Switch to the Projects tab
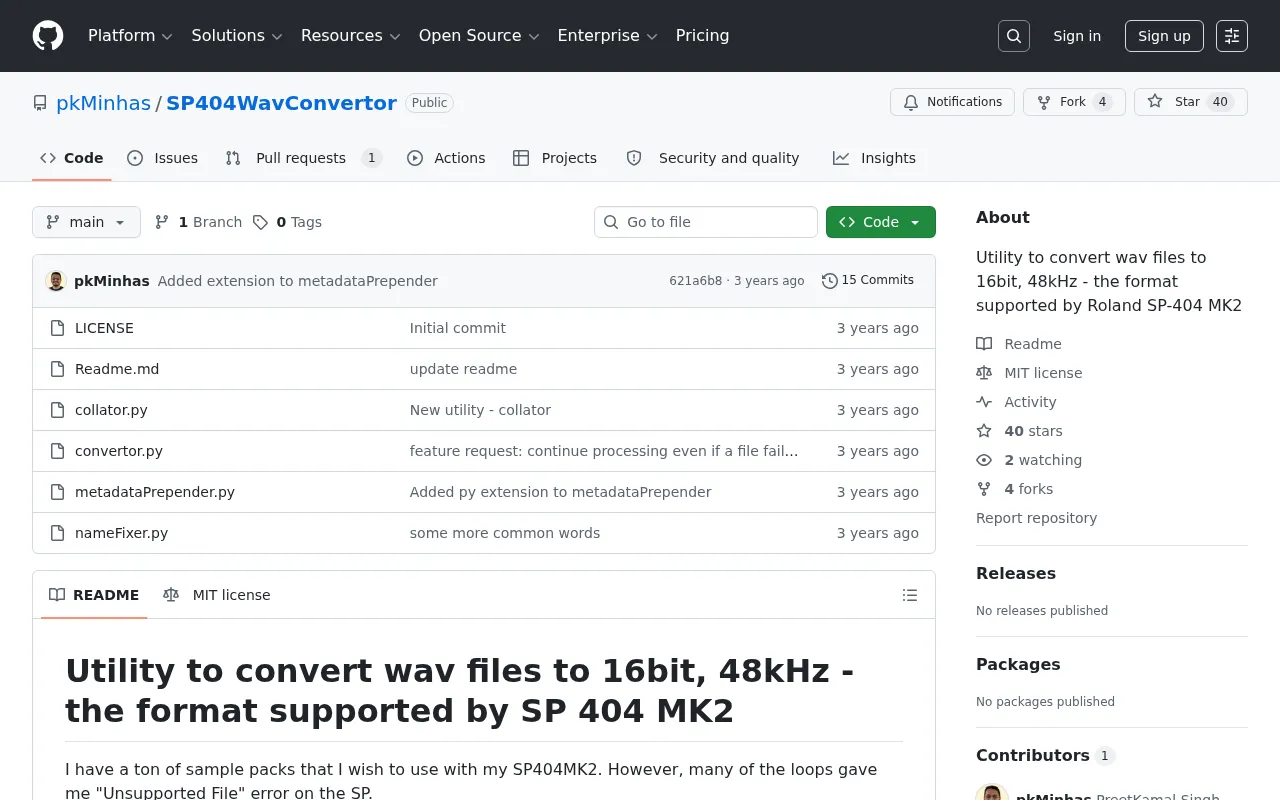The image size is (1280, 800). (x=555, y=158)
